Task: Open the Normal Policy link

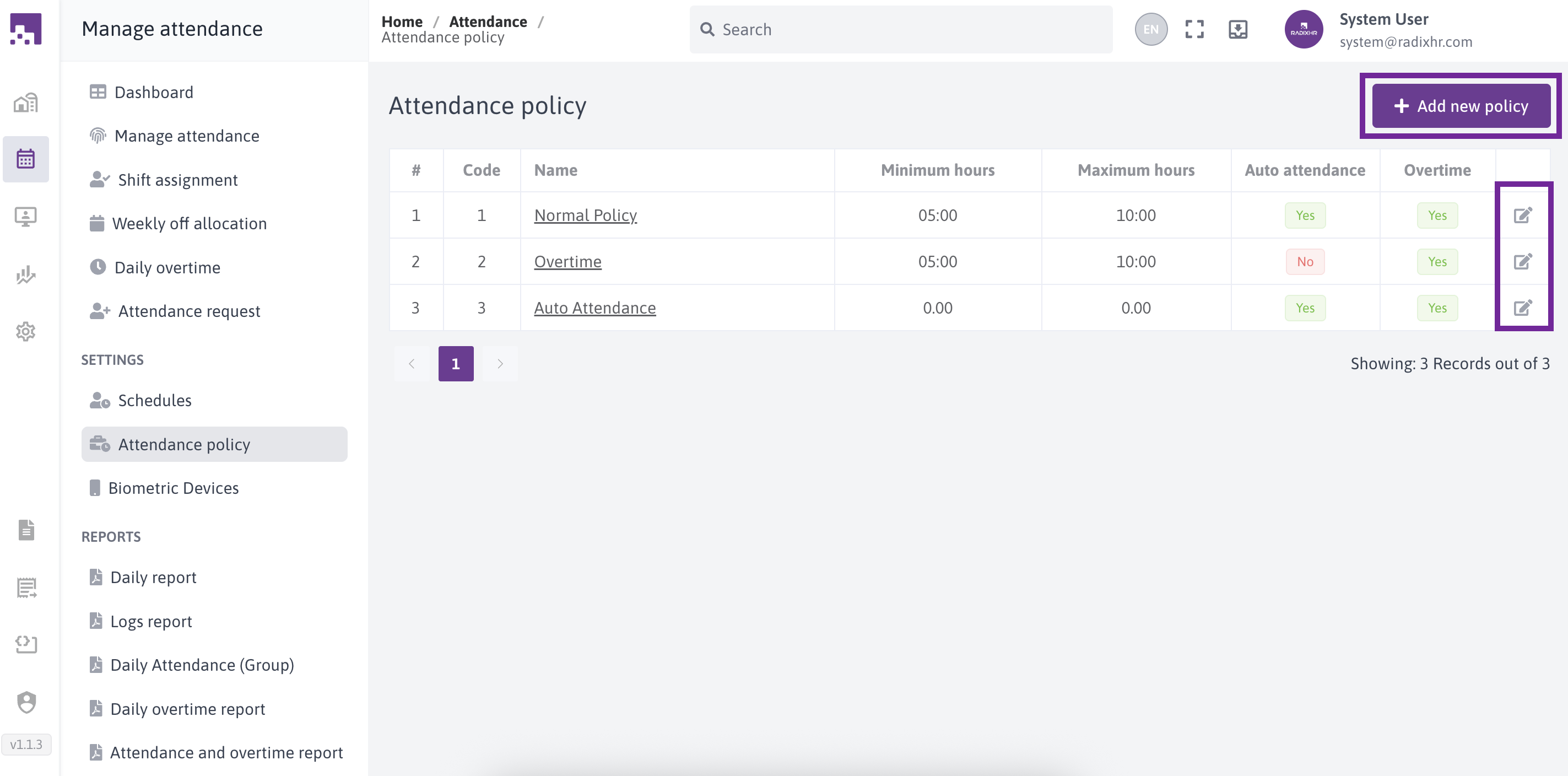Action: click(x=585, y=215)
